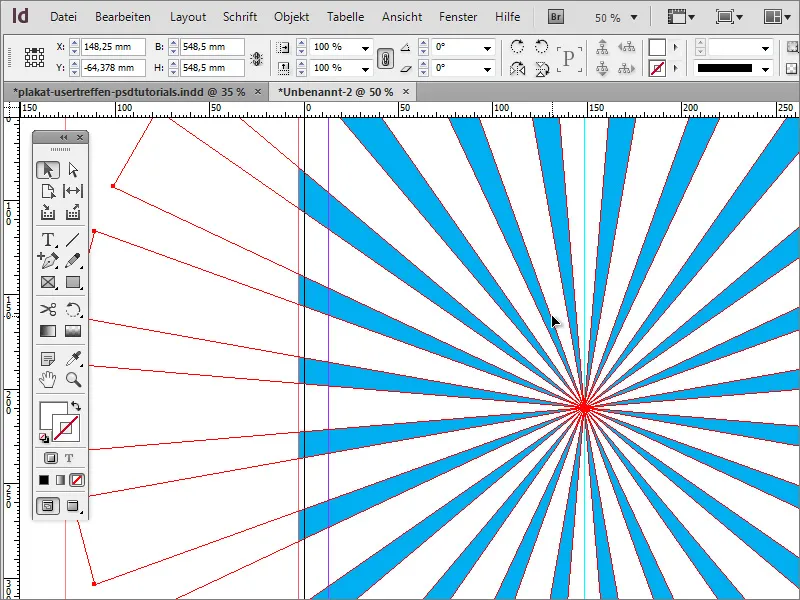
Task: Select the Selection tool (black arrow)
Action: [48, 170]
